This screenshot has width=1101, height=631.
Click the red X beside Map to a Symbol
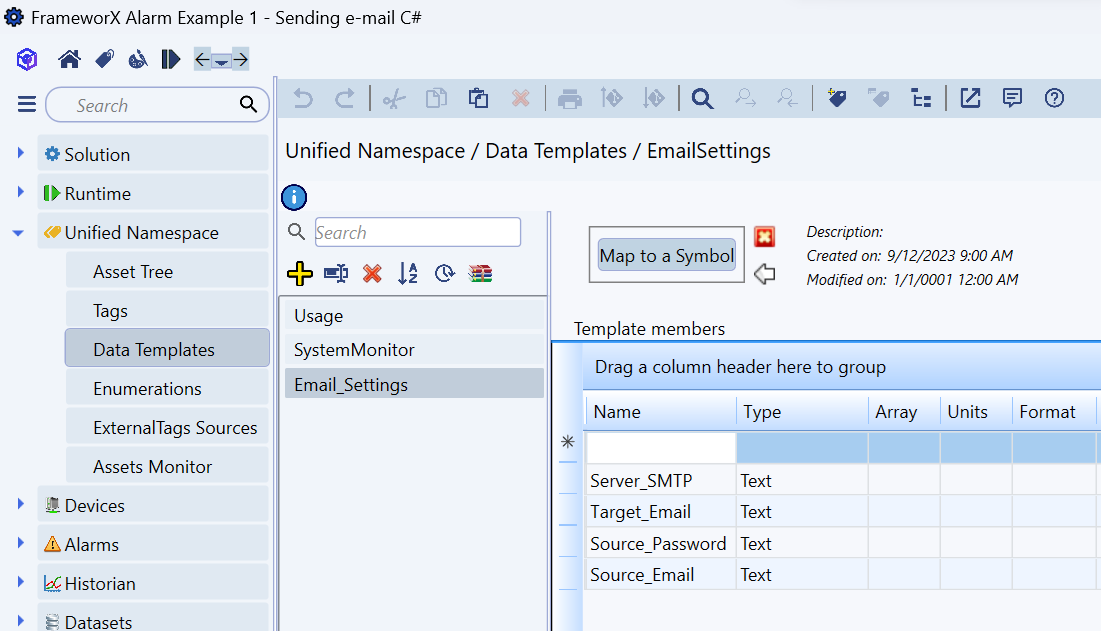pos(764,237)
